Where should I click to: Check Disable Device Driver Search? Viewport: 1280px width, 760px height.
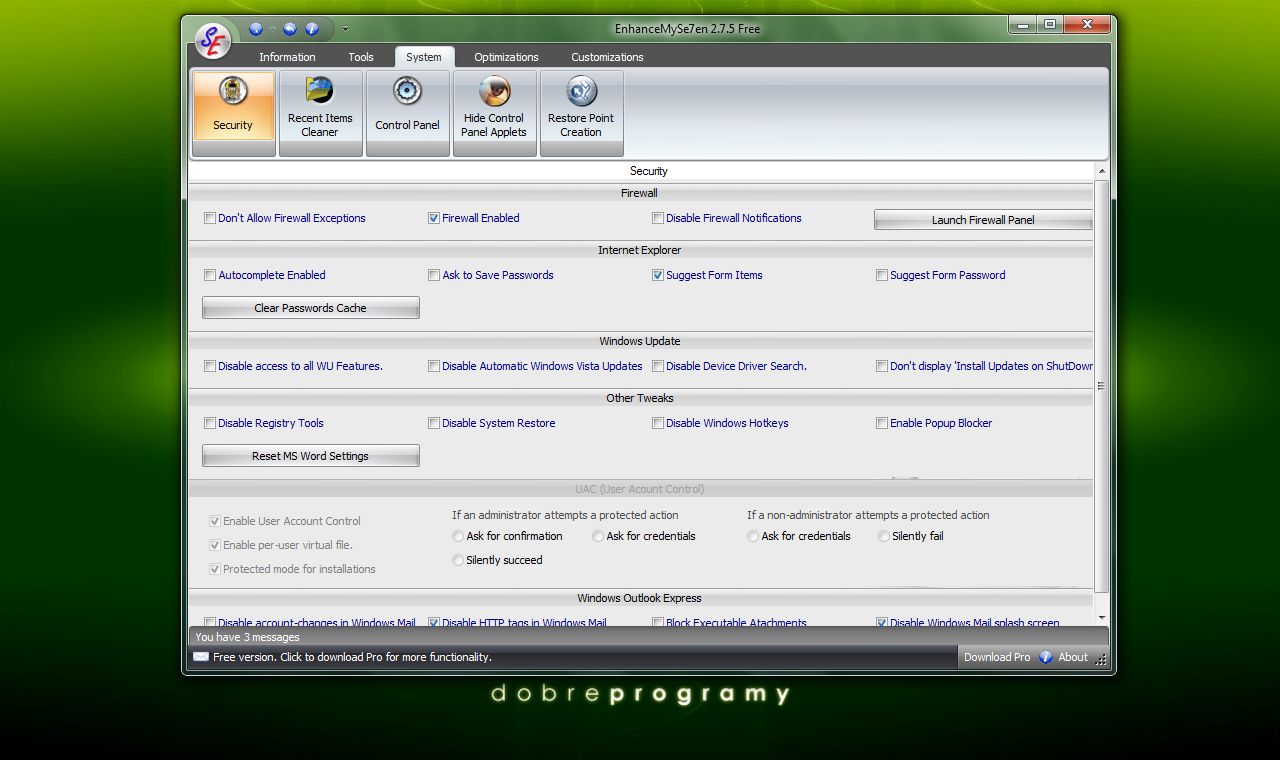coord(658,366)
